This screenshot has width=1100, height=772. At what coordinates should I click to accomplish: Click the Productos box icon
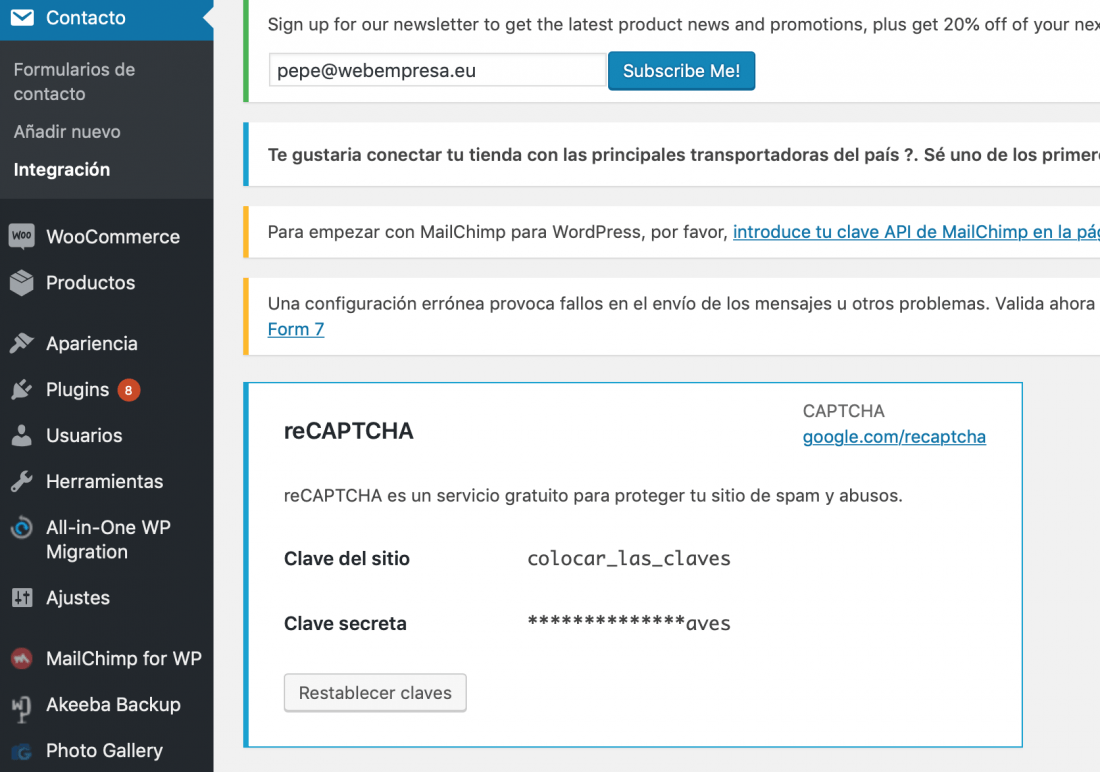(22, 282)
